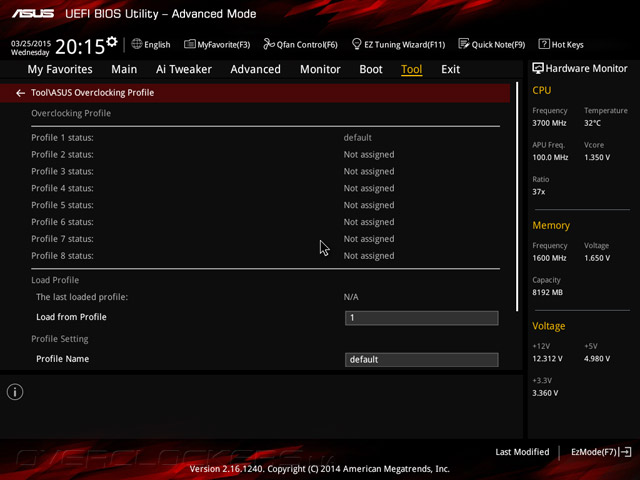Select the Monitor tab
The width and height of the screenshot is (640, 480).
coord(320,69)
